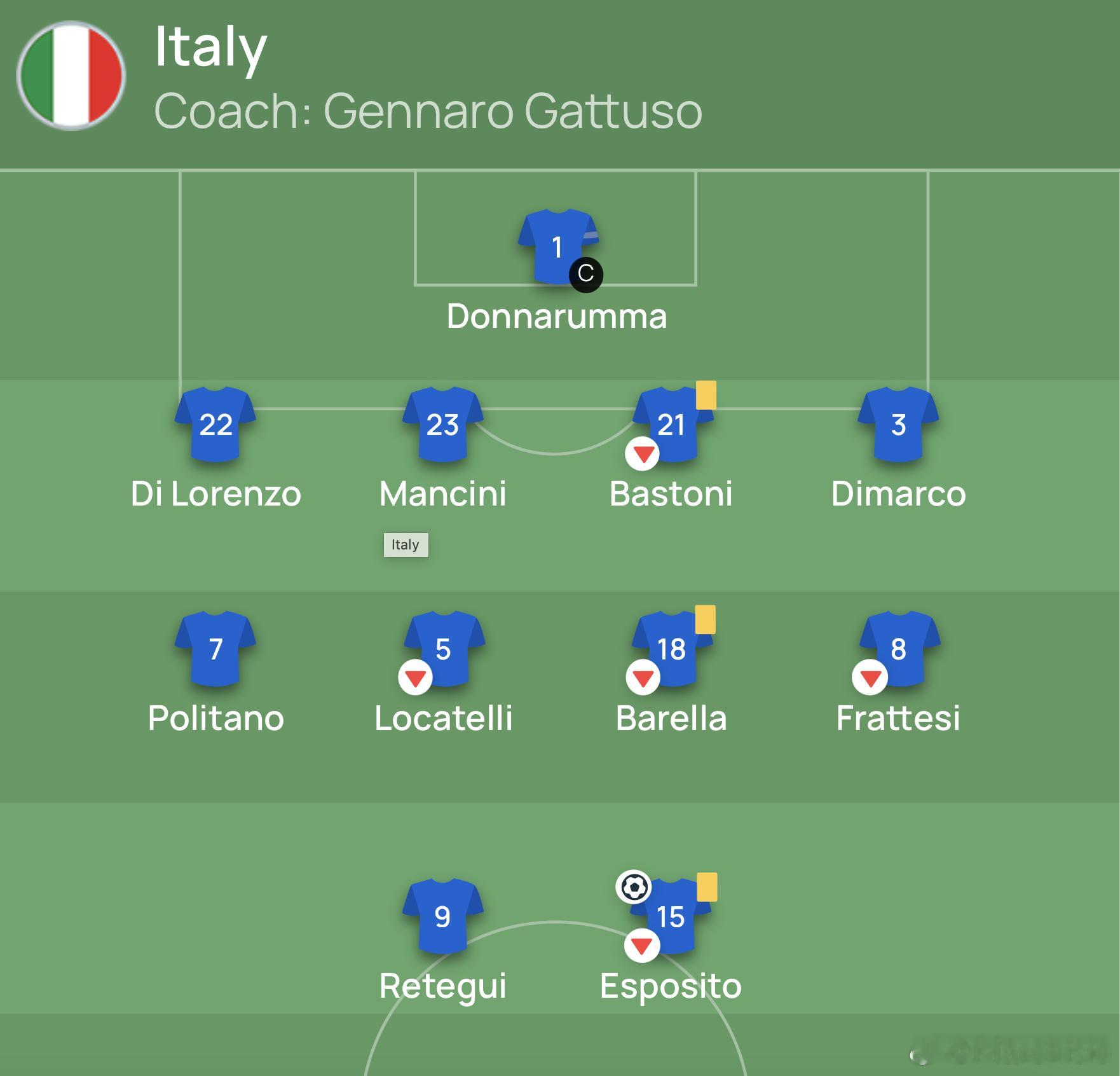Viewport: 1120px width, 1076px height.
Task: Click the Italy tooltip label
Action: pos(406,545)
